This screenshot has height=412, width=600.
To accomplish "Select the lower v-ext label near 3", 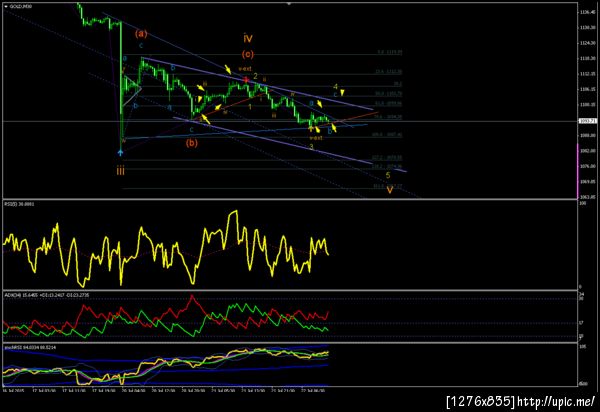I will coord(316,138).
